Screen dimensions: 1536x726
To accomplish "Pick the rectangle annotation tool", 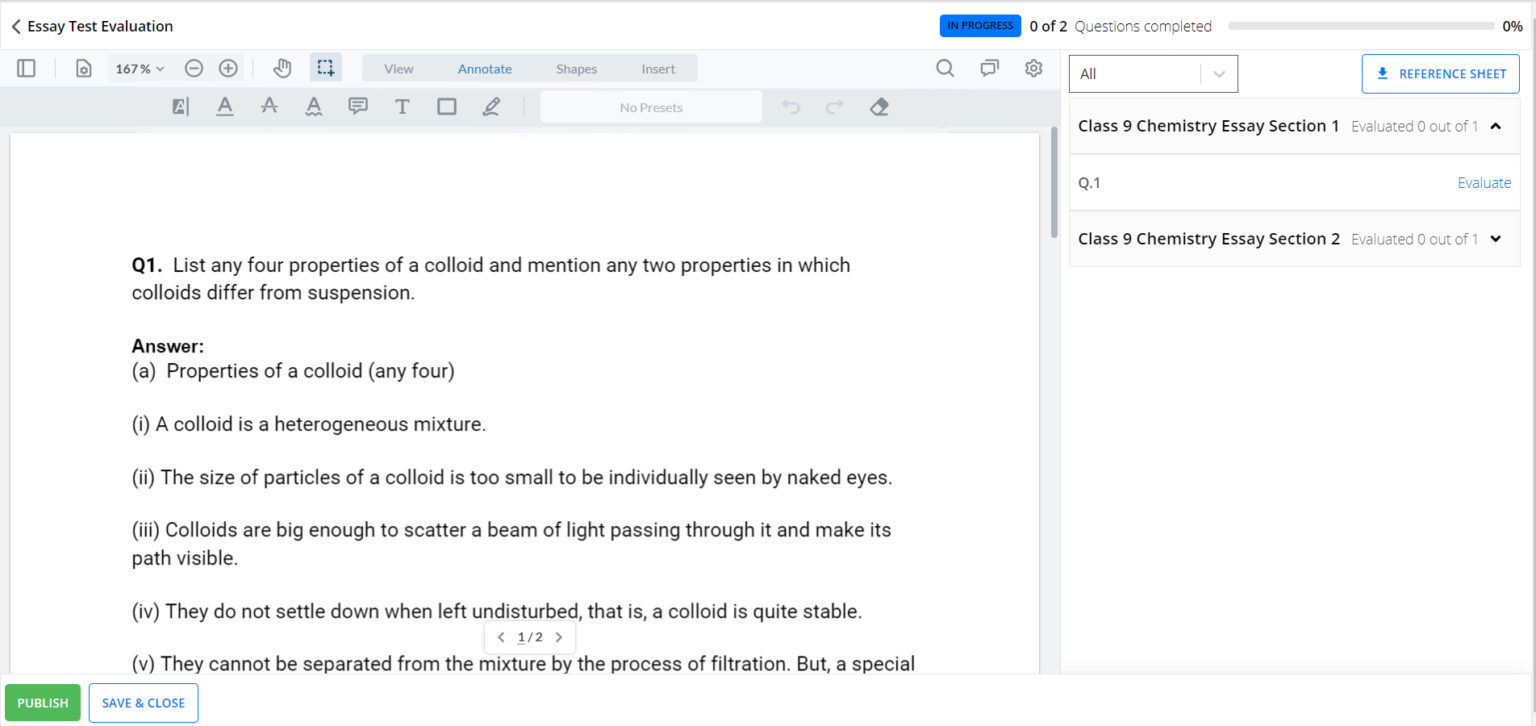I will (x=446, y=106).
